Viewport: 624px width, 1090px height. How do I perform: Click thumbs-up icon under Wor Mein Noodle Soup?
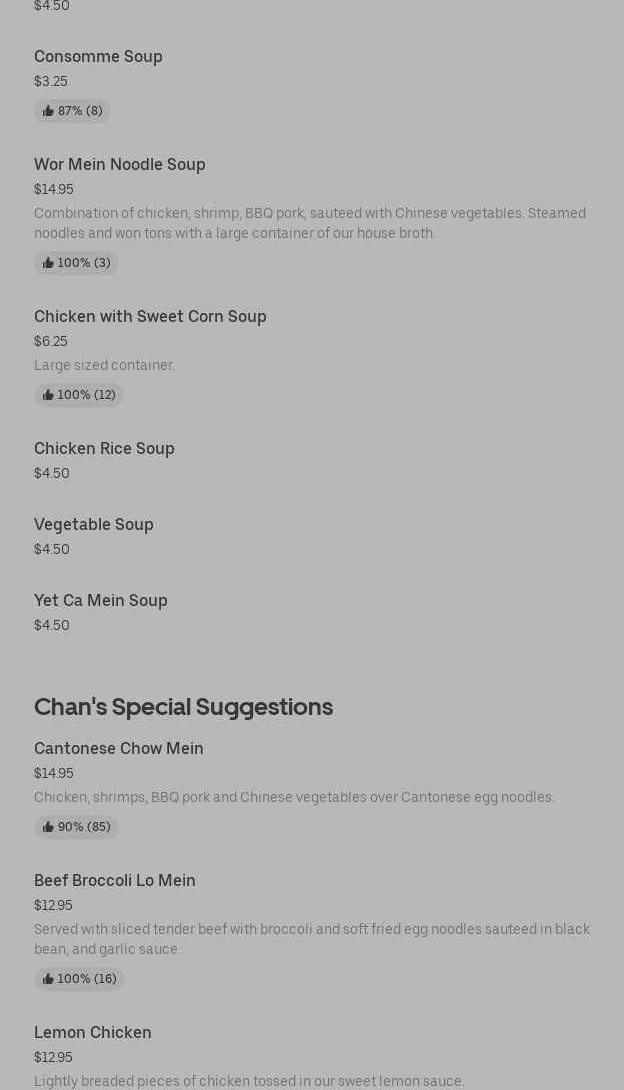[48, 263]
